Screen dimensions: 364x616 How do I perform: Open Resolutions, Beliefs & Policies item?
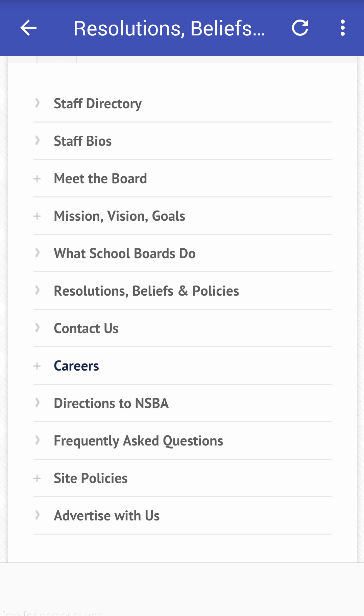pyautogui.click(x=146, y=291)
